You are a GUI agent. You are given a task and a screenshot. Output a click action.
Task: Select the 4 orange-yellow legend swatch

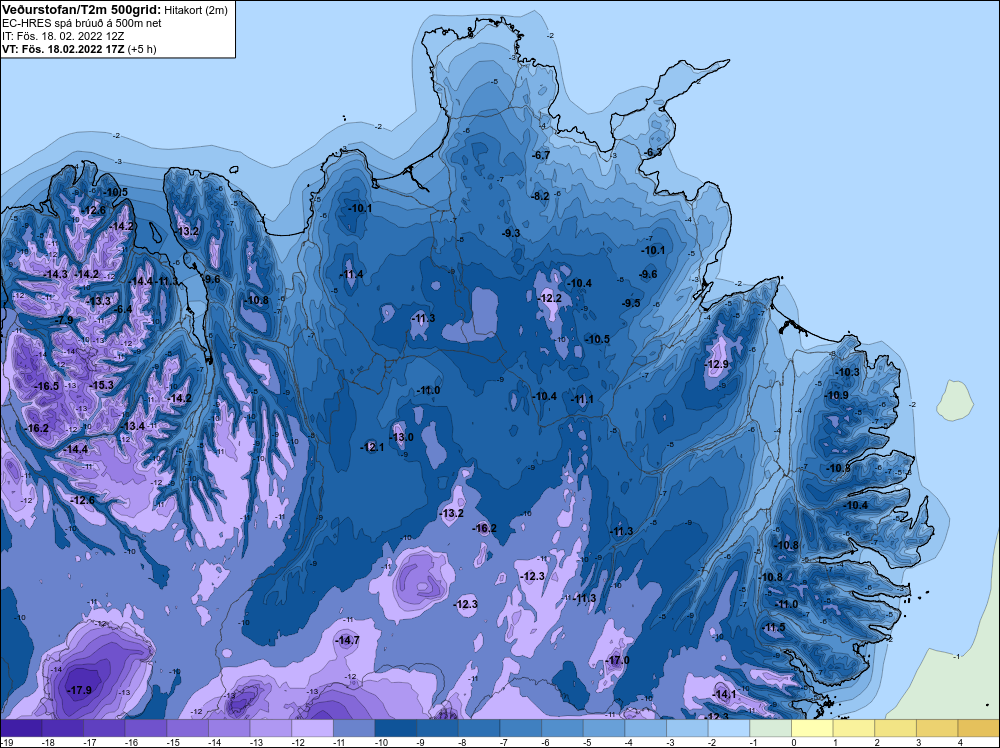tap(978, 728)
